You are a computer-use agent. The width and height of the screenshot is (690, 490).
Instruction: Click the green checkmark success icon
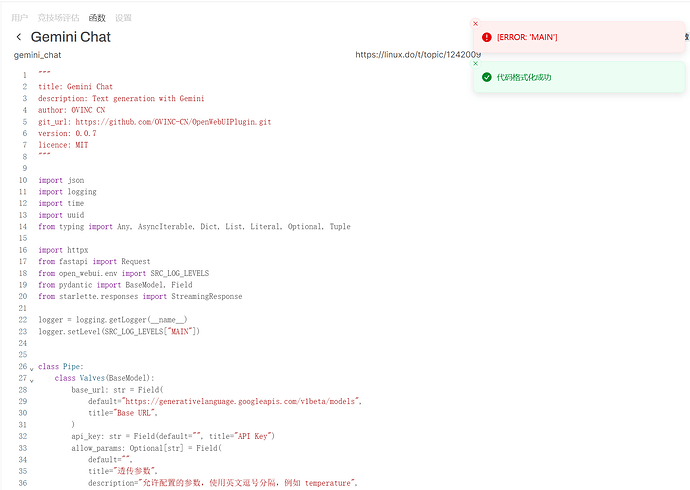[486, 77]
